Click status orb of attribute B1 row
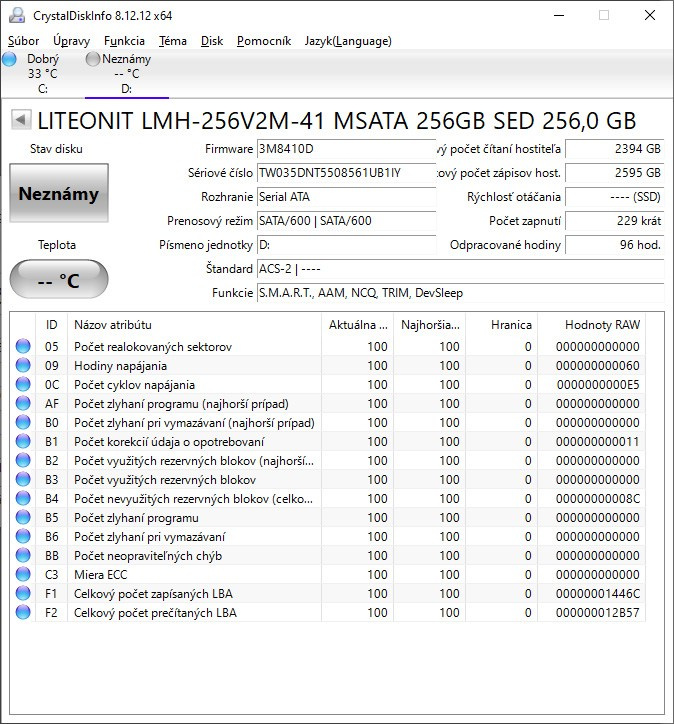 click(x=23, y=441)
